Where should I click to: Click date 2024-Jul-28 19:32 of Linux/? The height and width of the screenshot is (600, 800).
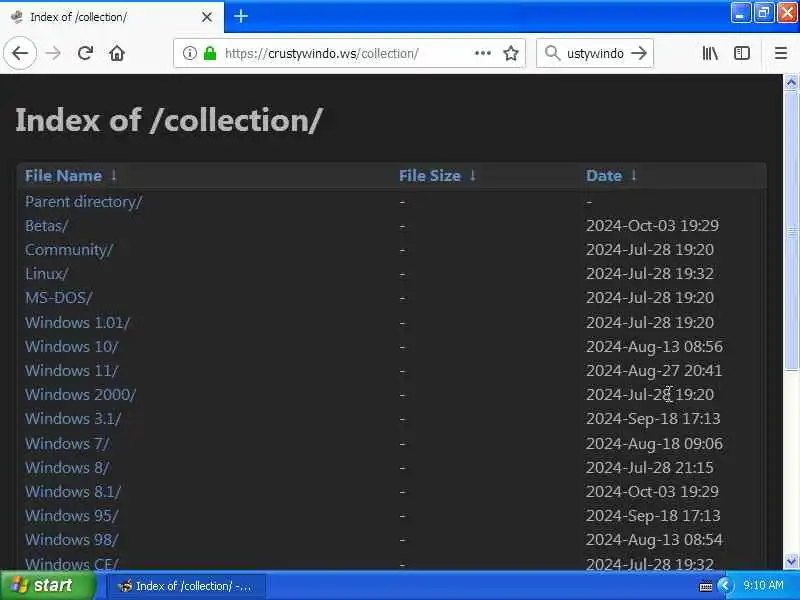(x=649, y=273)
